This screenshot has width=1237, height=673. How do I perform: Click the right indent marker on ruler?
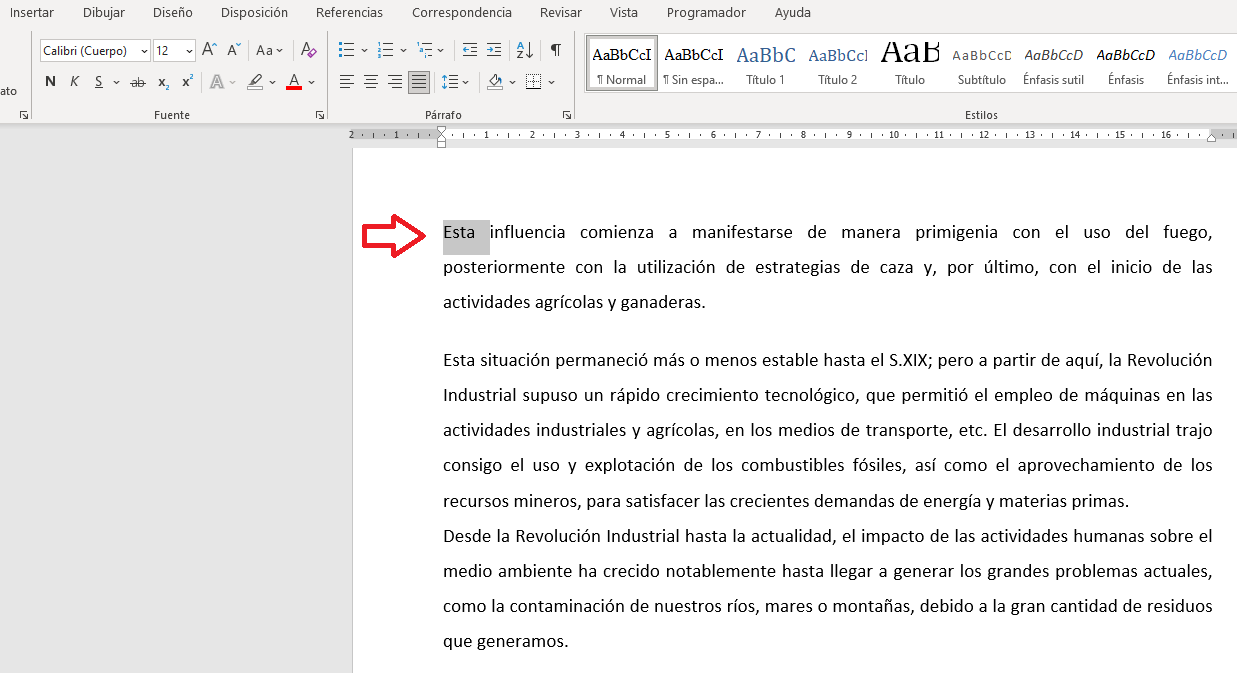click(x=1212, y=137)
